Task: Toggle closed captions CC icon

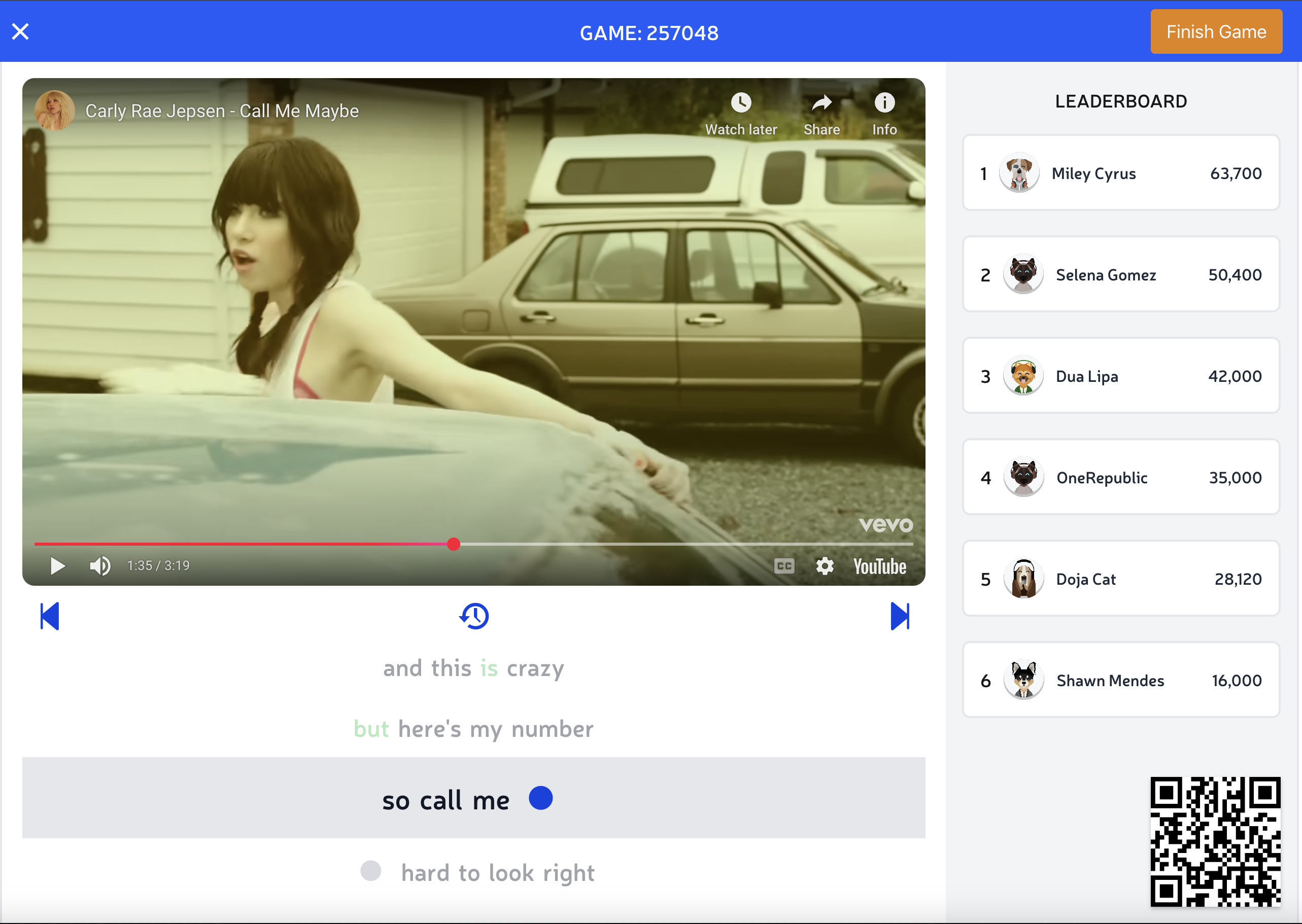Action: click(784, 565)
